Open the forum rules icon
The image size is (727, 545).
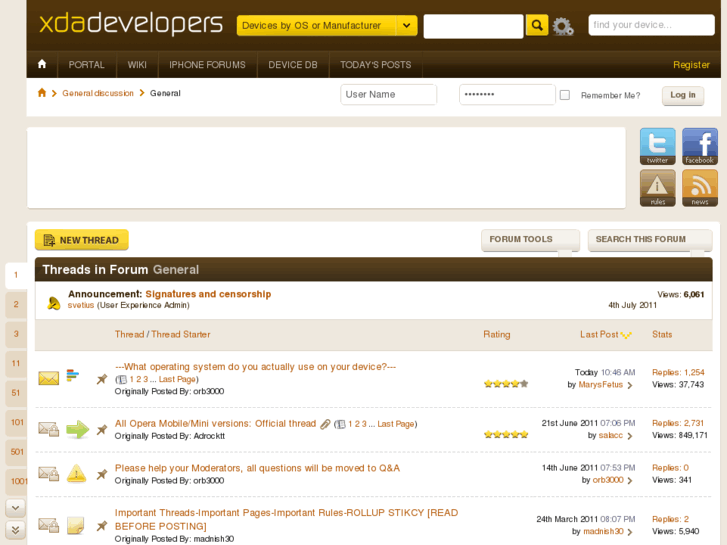pyautogui.click(x=657, y=188)
